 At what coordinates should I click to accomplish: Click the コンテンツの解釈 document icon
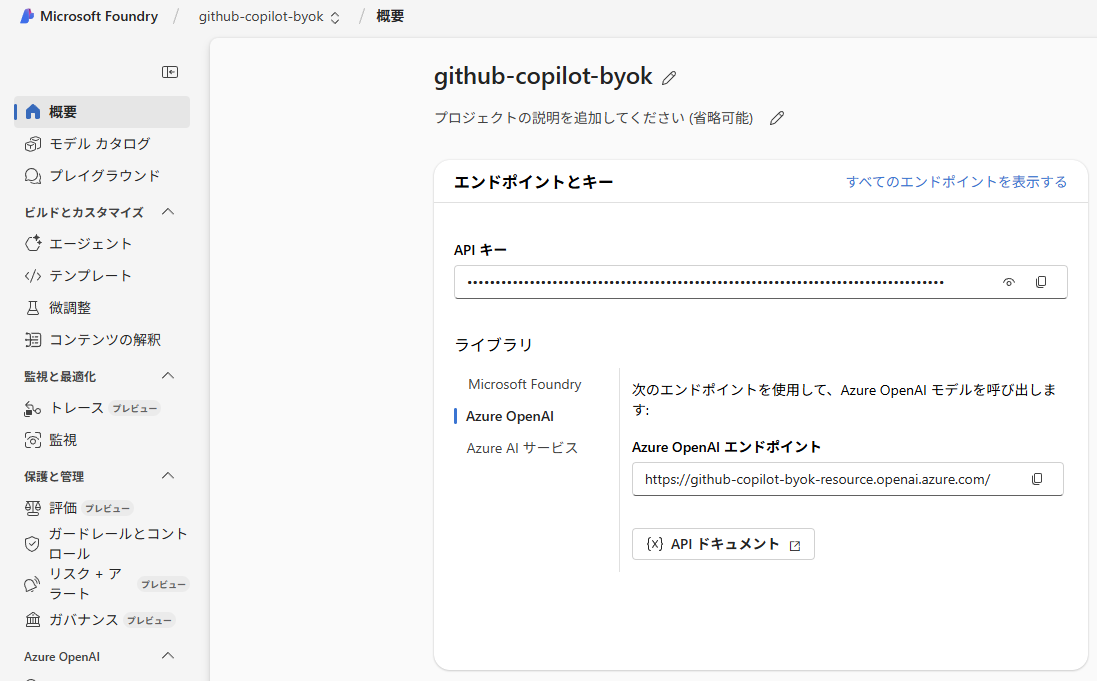pos(33,339)
